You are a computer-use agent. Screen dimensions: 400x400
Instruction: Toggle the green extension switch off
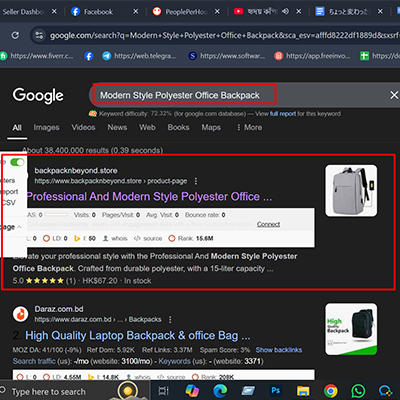(17, 162)
